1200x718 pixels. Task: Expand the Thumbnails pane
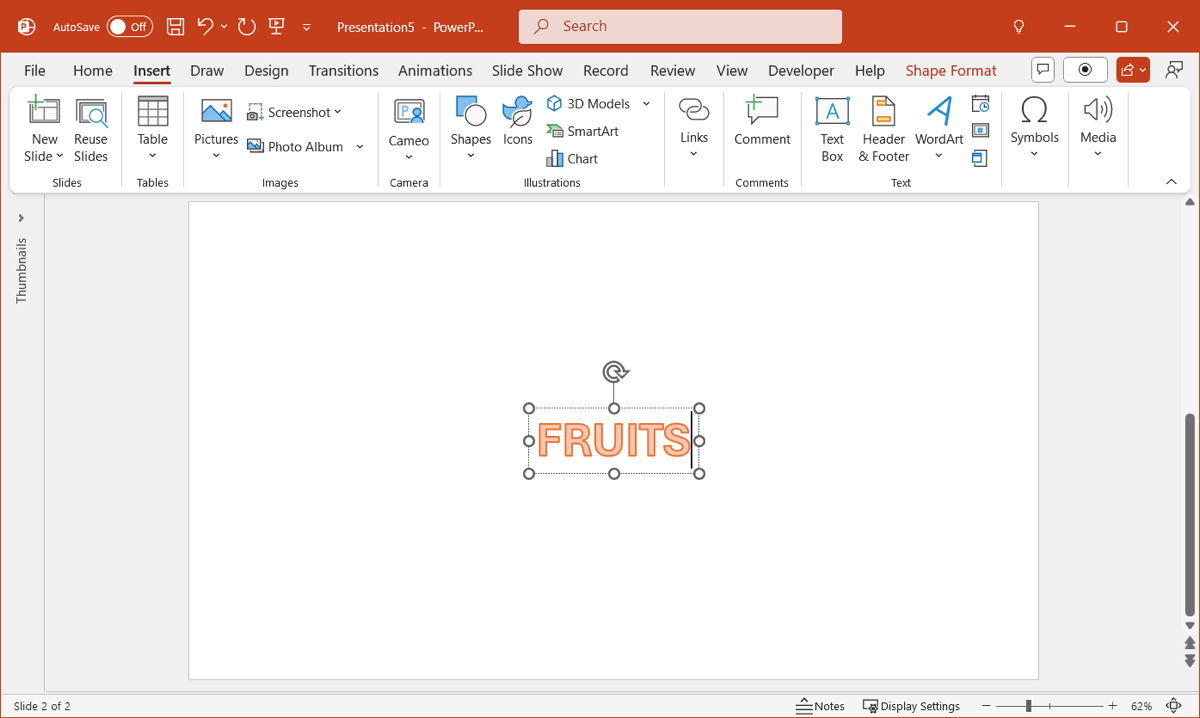pyautogui.click(x=21, y=218)
